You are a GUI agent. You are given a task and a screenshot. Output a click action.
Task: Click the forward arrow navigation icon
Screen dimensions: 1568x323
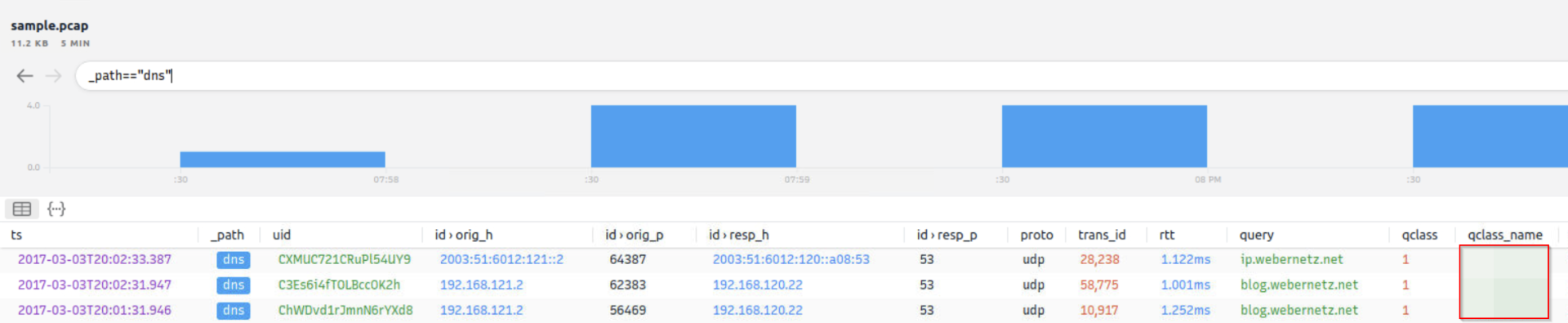(54, 76)
